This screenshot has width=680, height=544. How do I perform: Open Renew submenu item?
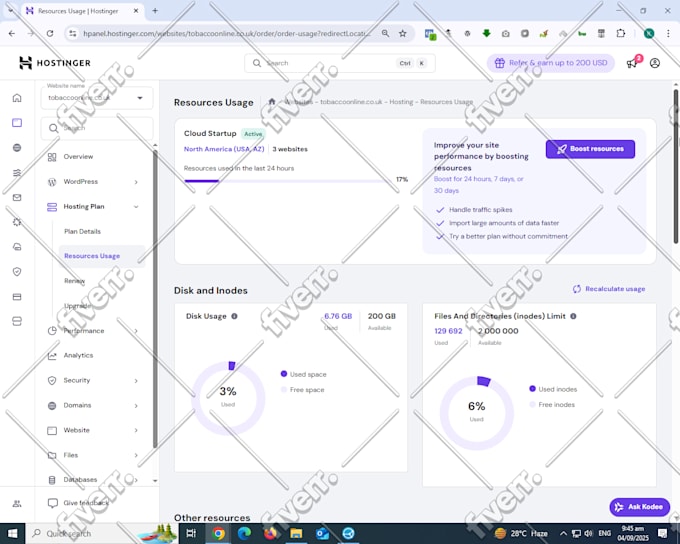pyautogui.click(x=75, y=281)
